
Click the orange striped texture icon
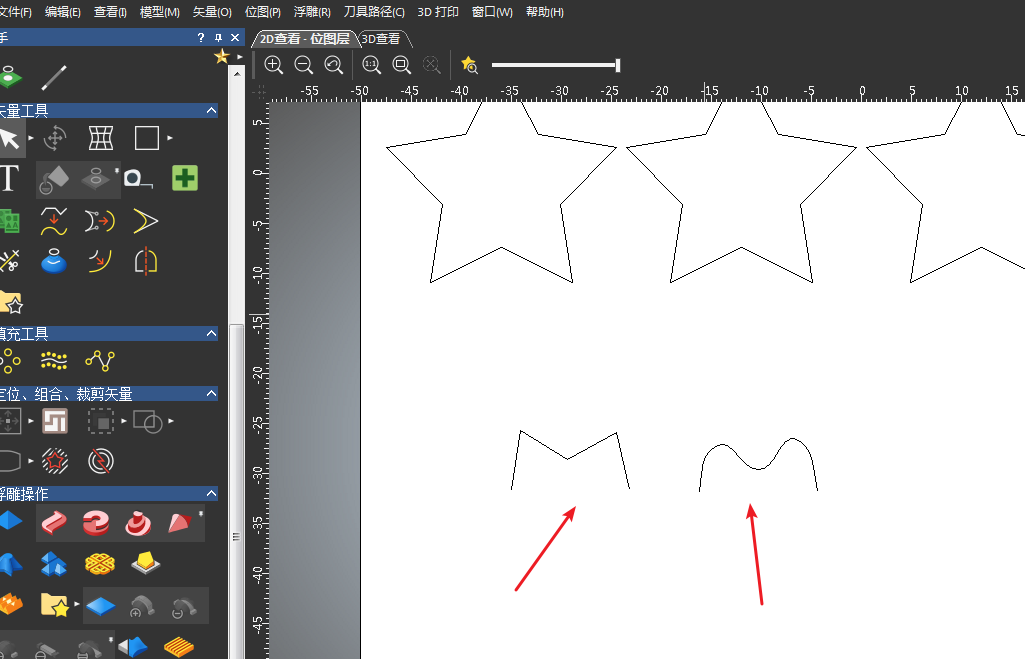pyautogui.click(x=178, y=647)
